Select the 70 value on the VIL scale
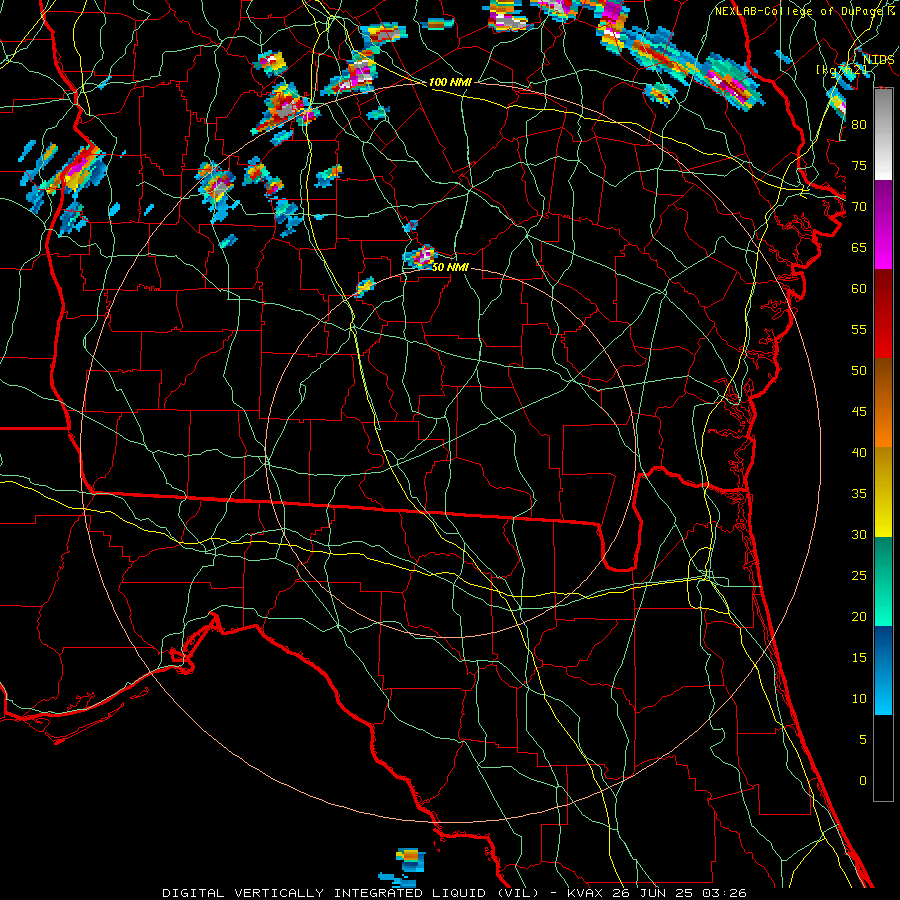Screen dimensions: 900x900 coord(859,207)
